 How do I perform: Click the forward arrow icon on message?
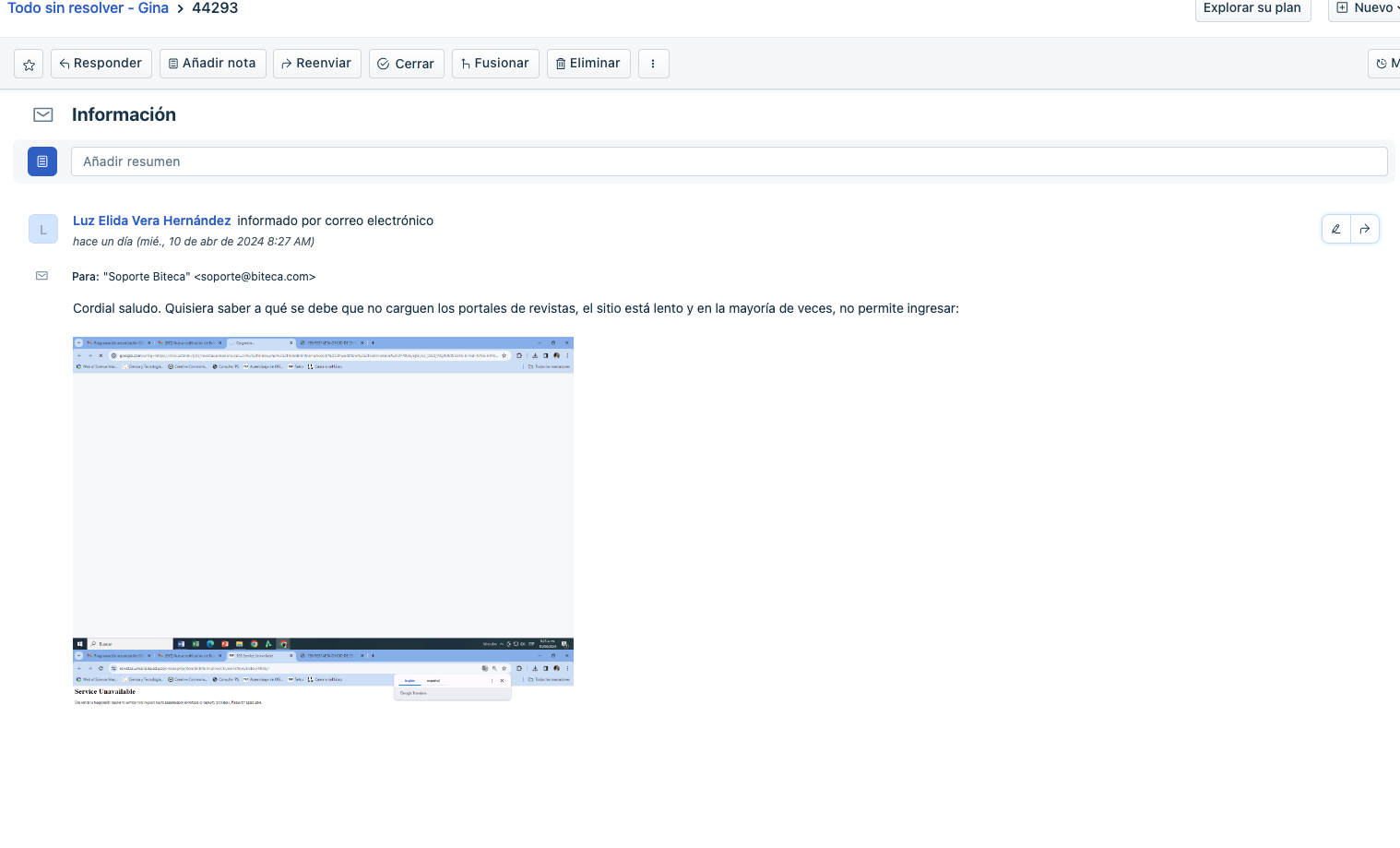[x=1365, y=229]
